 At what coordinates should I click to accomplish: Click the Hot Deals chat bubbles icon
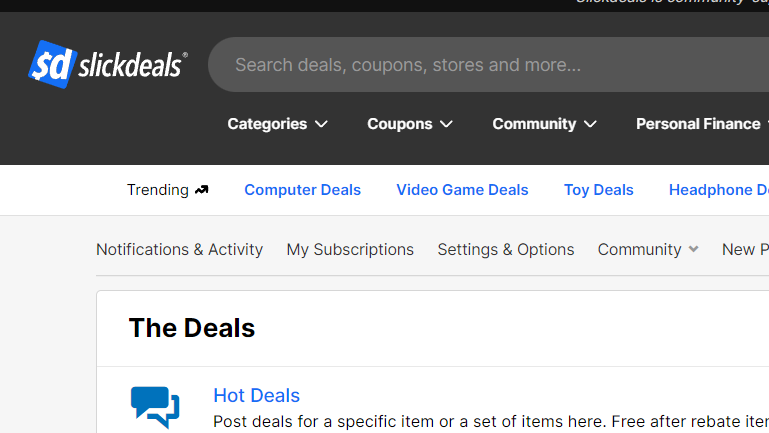[x=155, y=405]
